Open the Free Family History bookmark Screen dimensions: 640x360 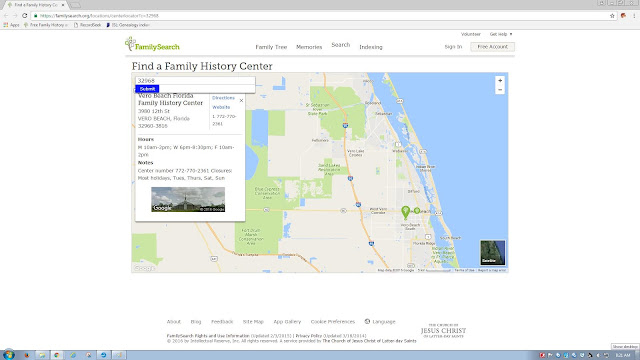coord(46,25)
